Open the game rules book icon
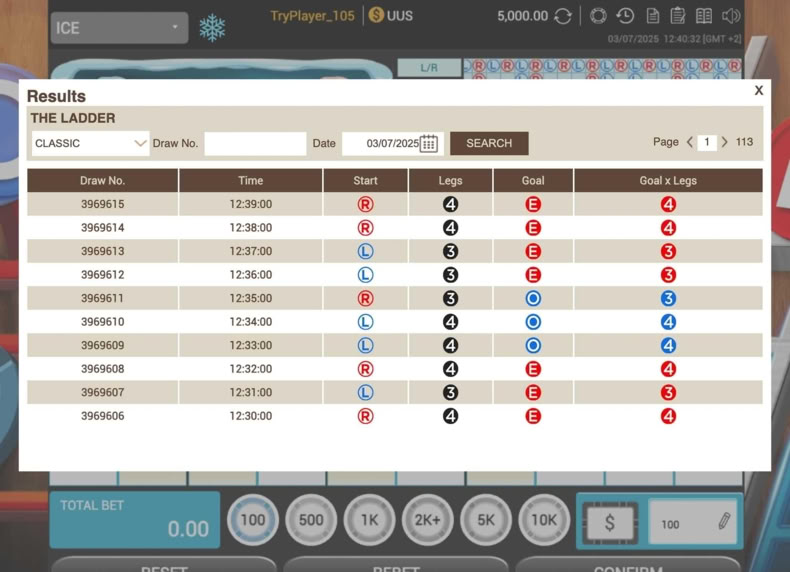This screenshot has height=572, width=790. (x=704, y=16)
